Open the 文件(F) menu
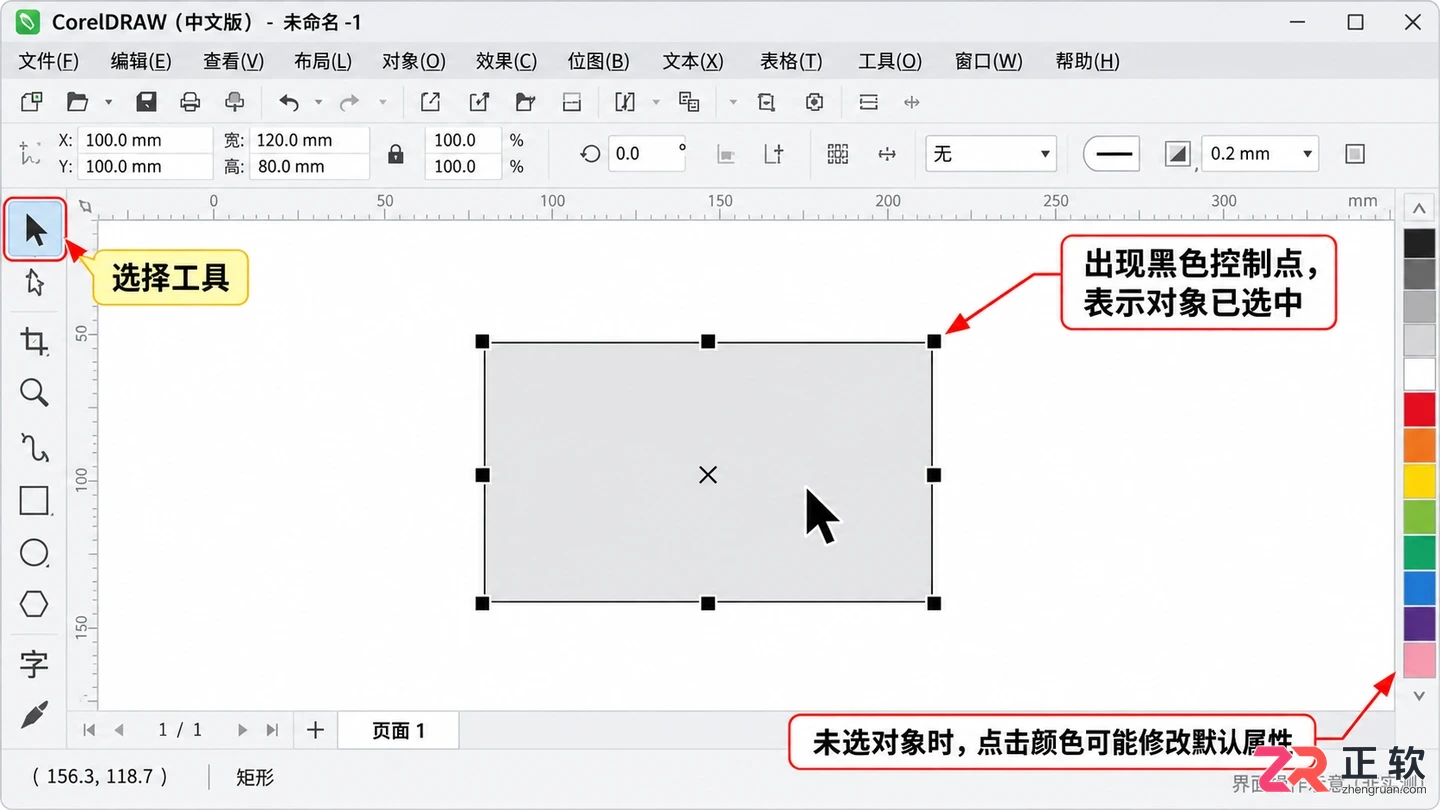The width and height of the screenshot is (1440, 810). click(x=49, y=61)
